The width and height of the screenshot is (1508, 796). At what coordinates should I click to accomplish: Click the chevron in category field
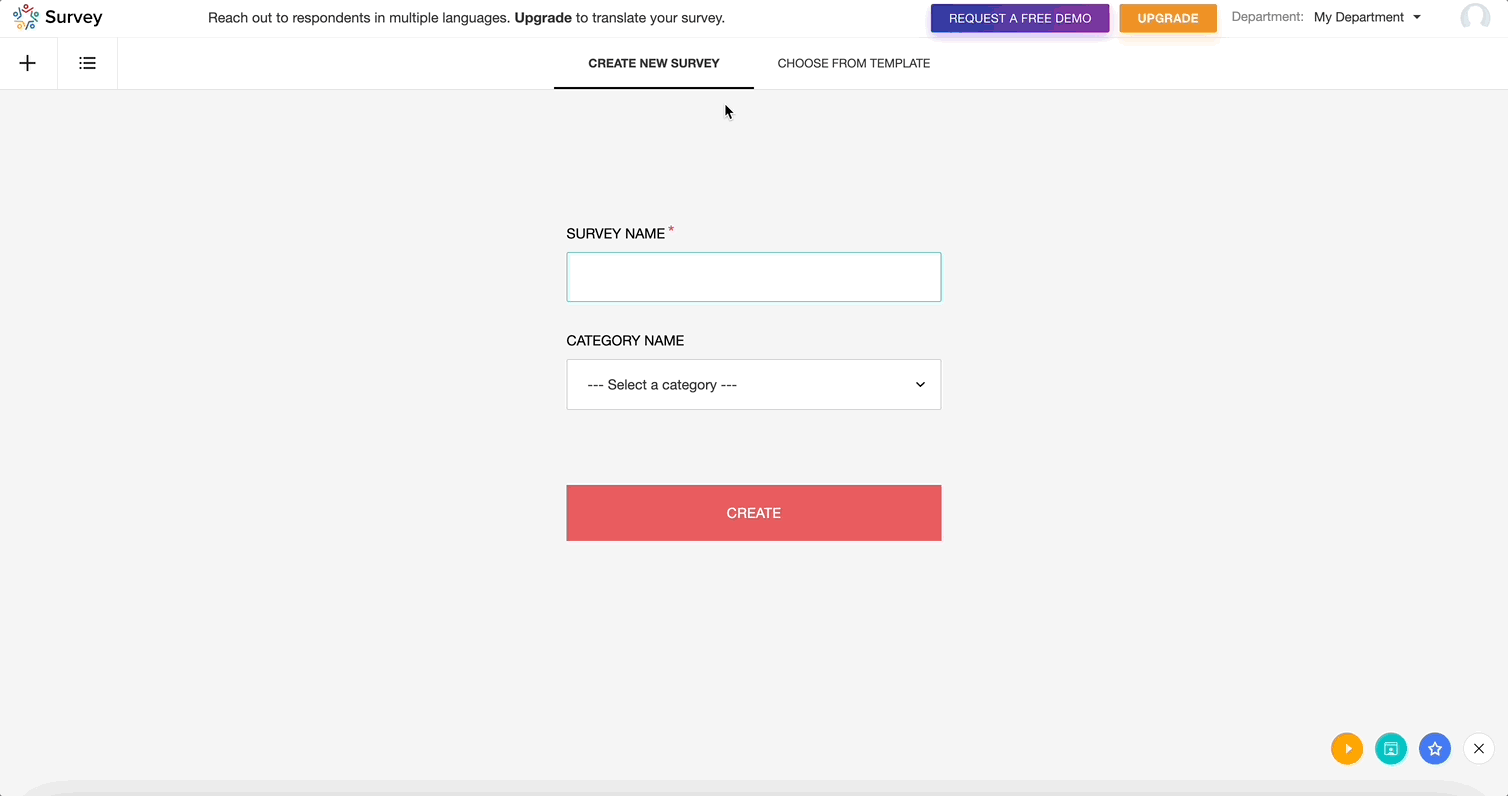[x=920, y=384]
